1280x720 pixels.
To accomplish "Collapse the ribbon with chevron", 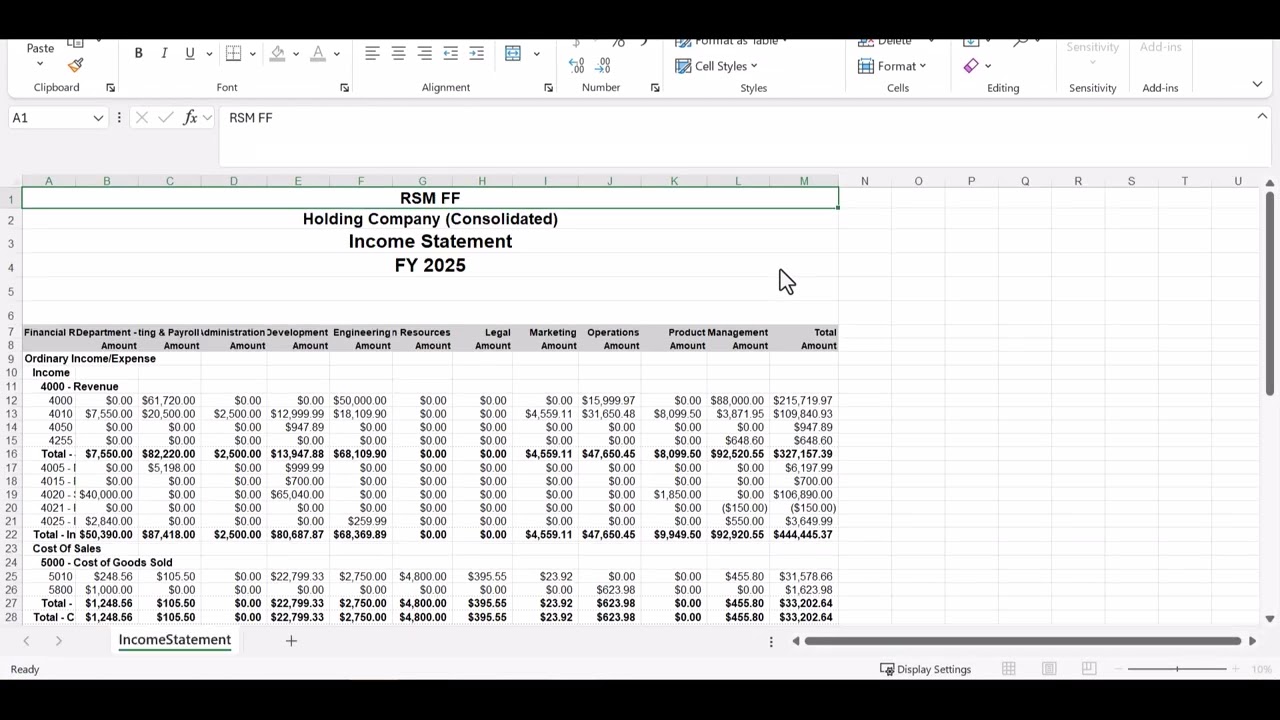I will coord(1257,84).
